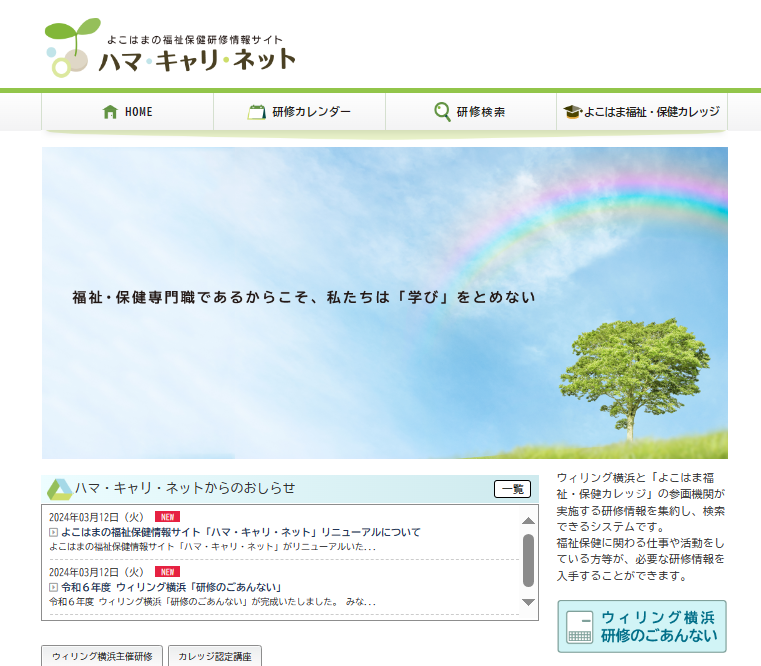This screenshot has height=666, width=761.
Task: Click the graduation cap icon in navigation
Action: tap(572, 112)
